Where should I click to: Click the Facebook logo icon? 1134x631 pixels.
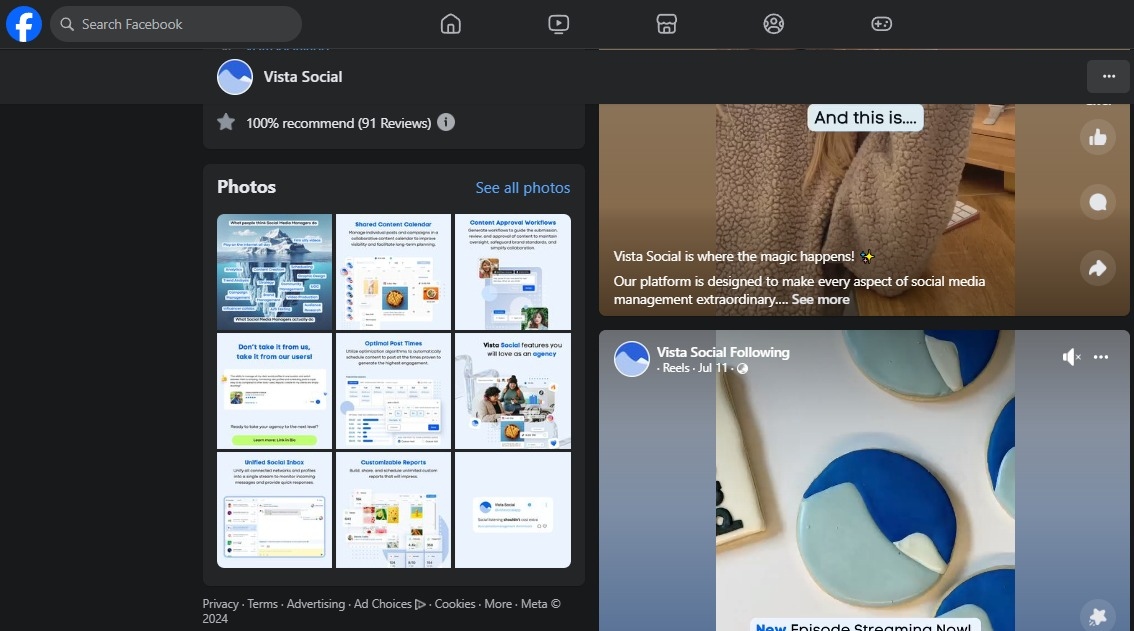coord(24,24)
